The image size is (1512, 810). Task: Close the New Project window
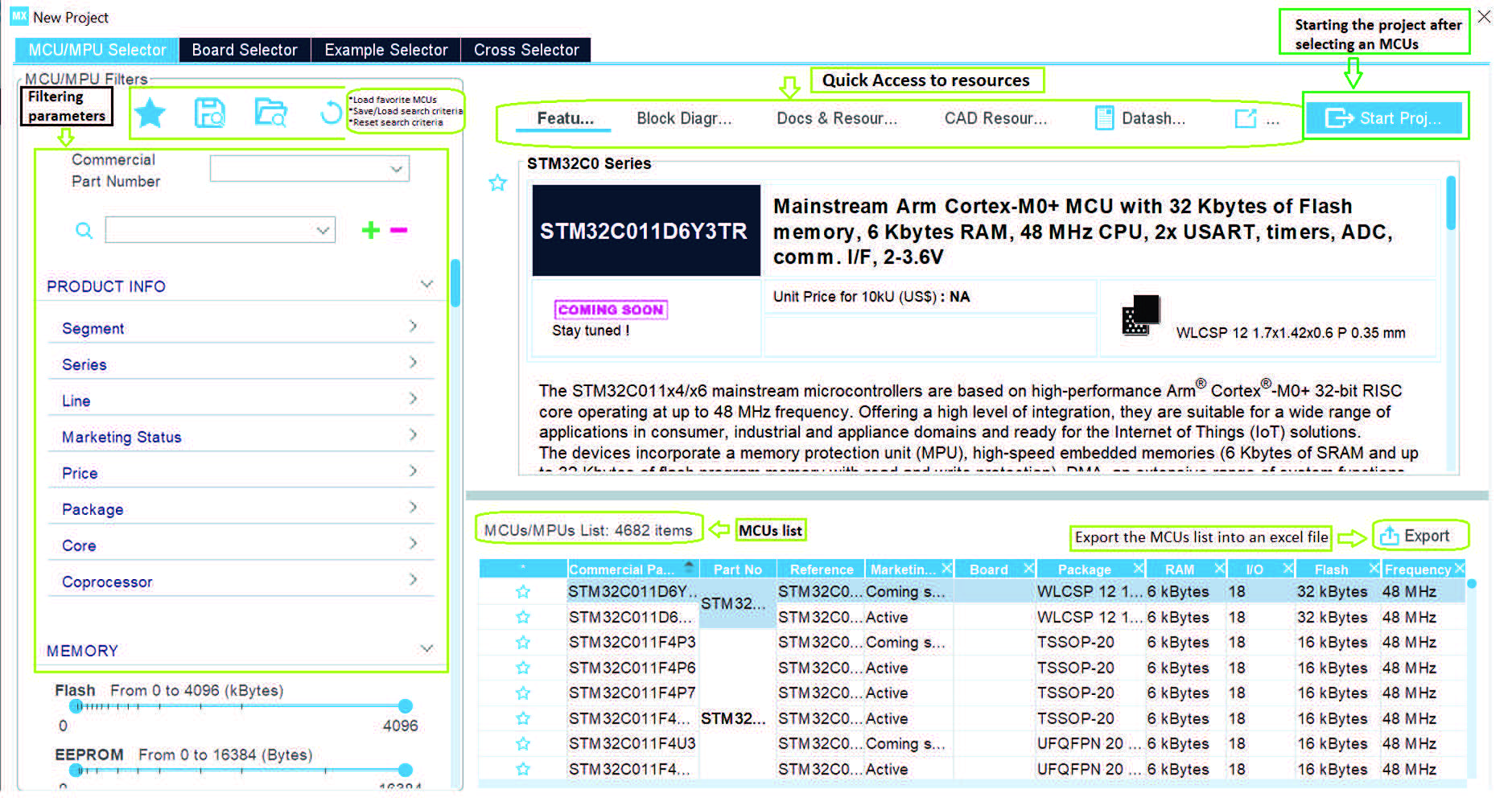point(1485,17)
